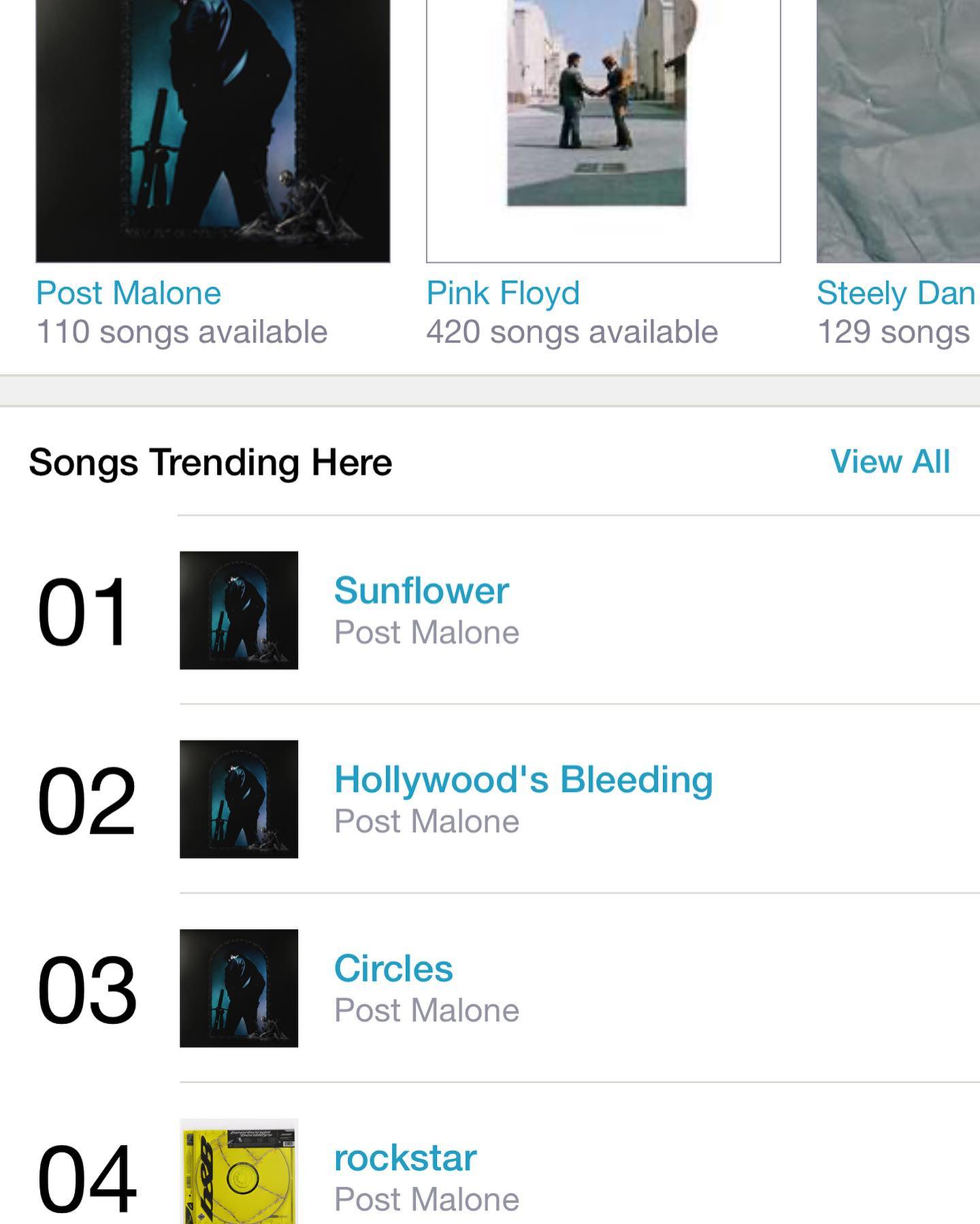Screen dimensions: 980x1224
Task: Open the Circles song title
Action: point(393,968)
